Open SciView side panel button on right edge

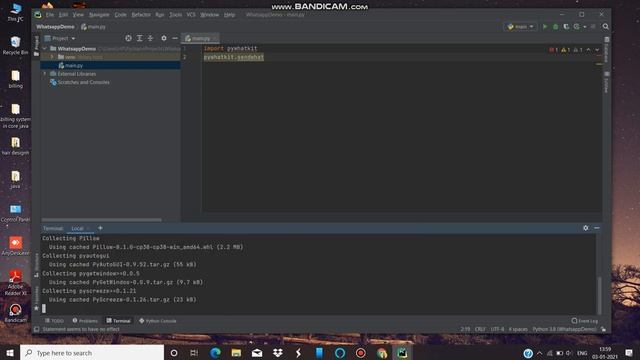point(607,82)
